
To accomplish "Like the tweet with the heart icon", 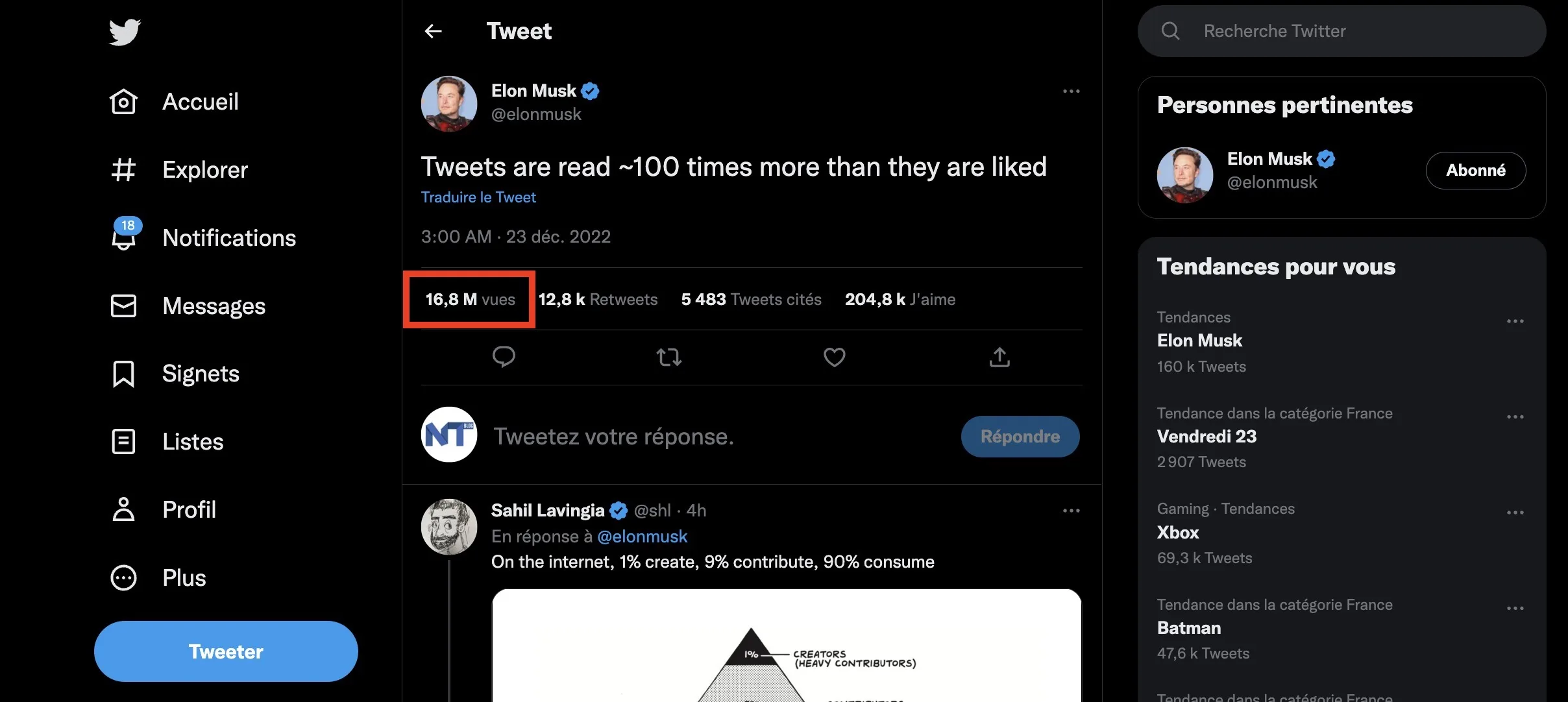I will point(834,357).
